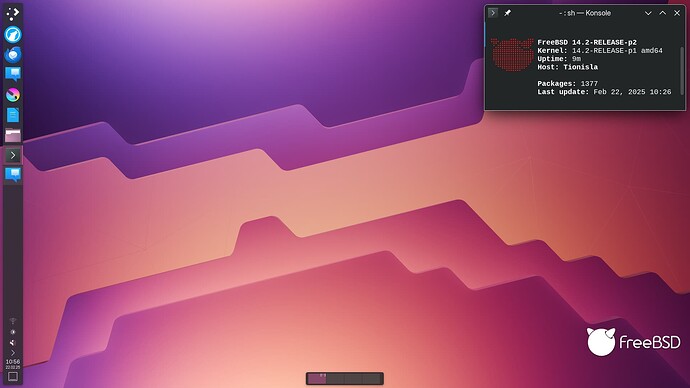
Task: Click the Show Desktop button
Action: [13, 377]
